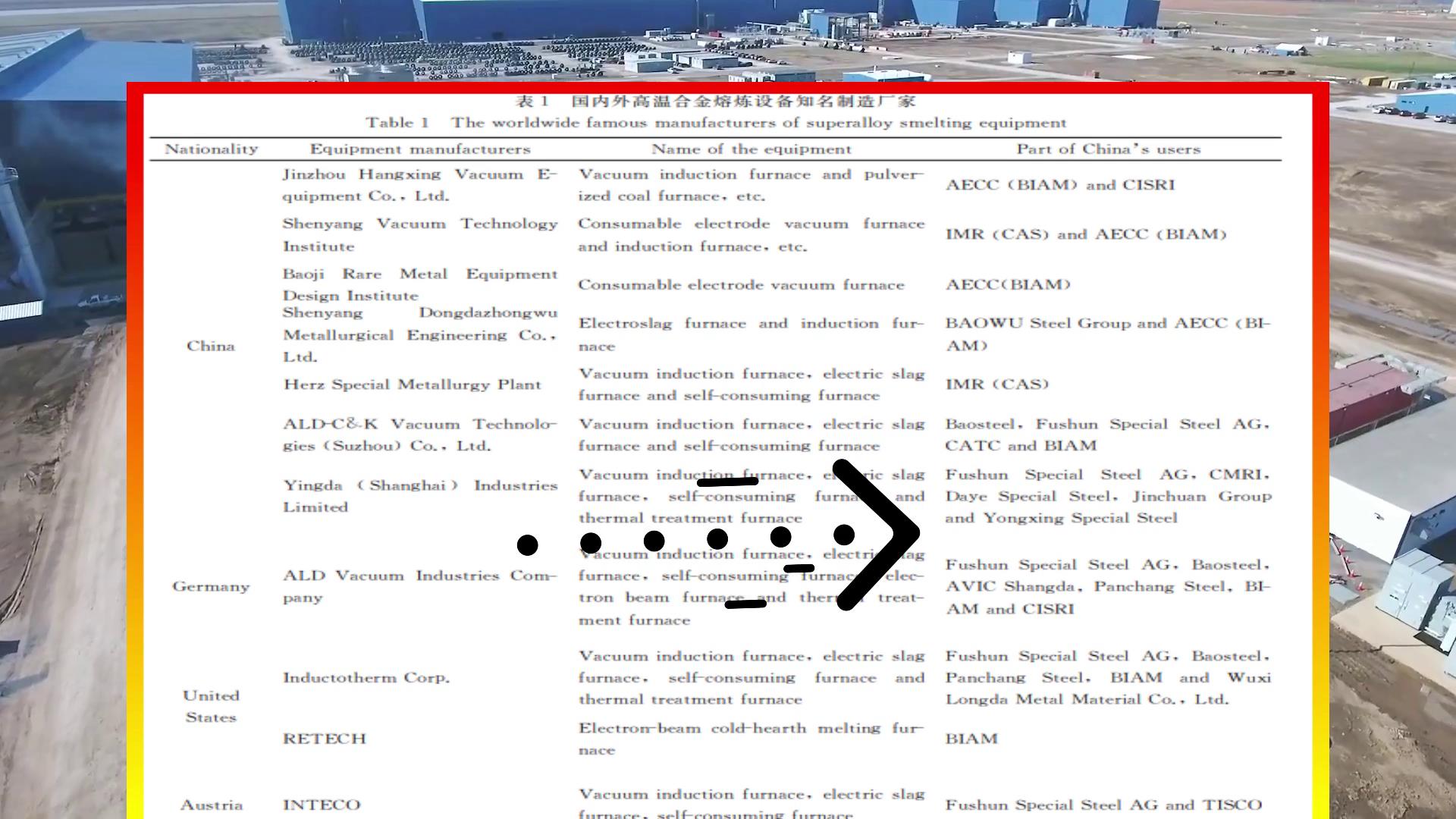Click the "Inductotherm Corp." manufacturer entry
1456x819 pixels.
[366, 678]
